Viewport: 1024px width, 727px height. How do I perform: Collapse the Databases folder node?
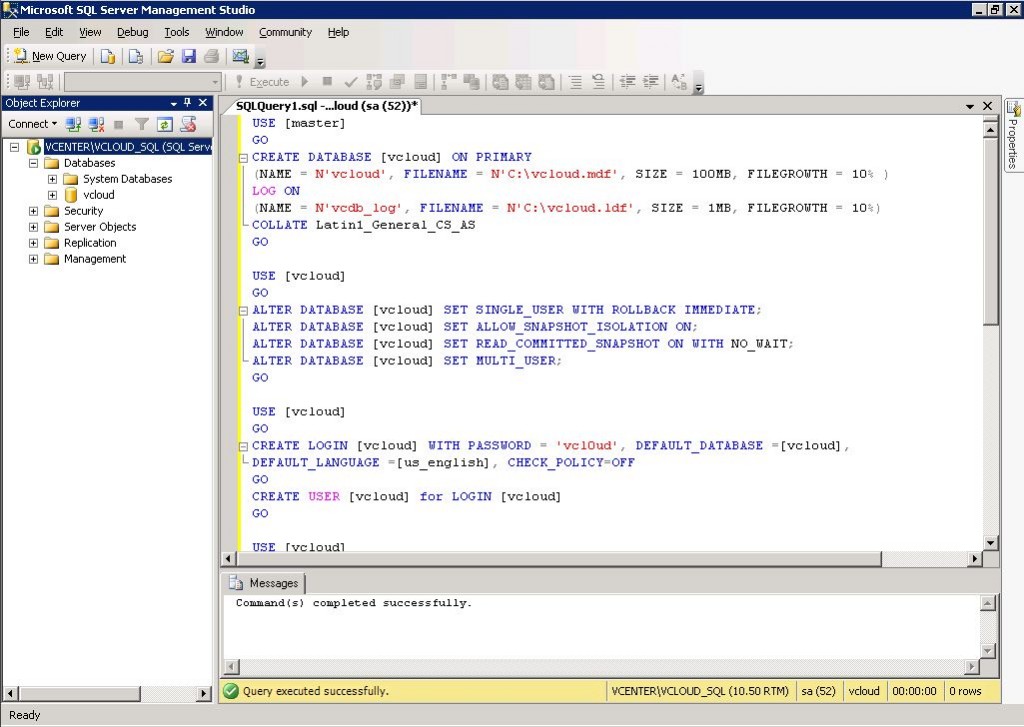tap(33, 163)
